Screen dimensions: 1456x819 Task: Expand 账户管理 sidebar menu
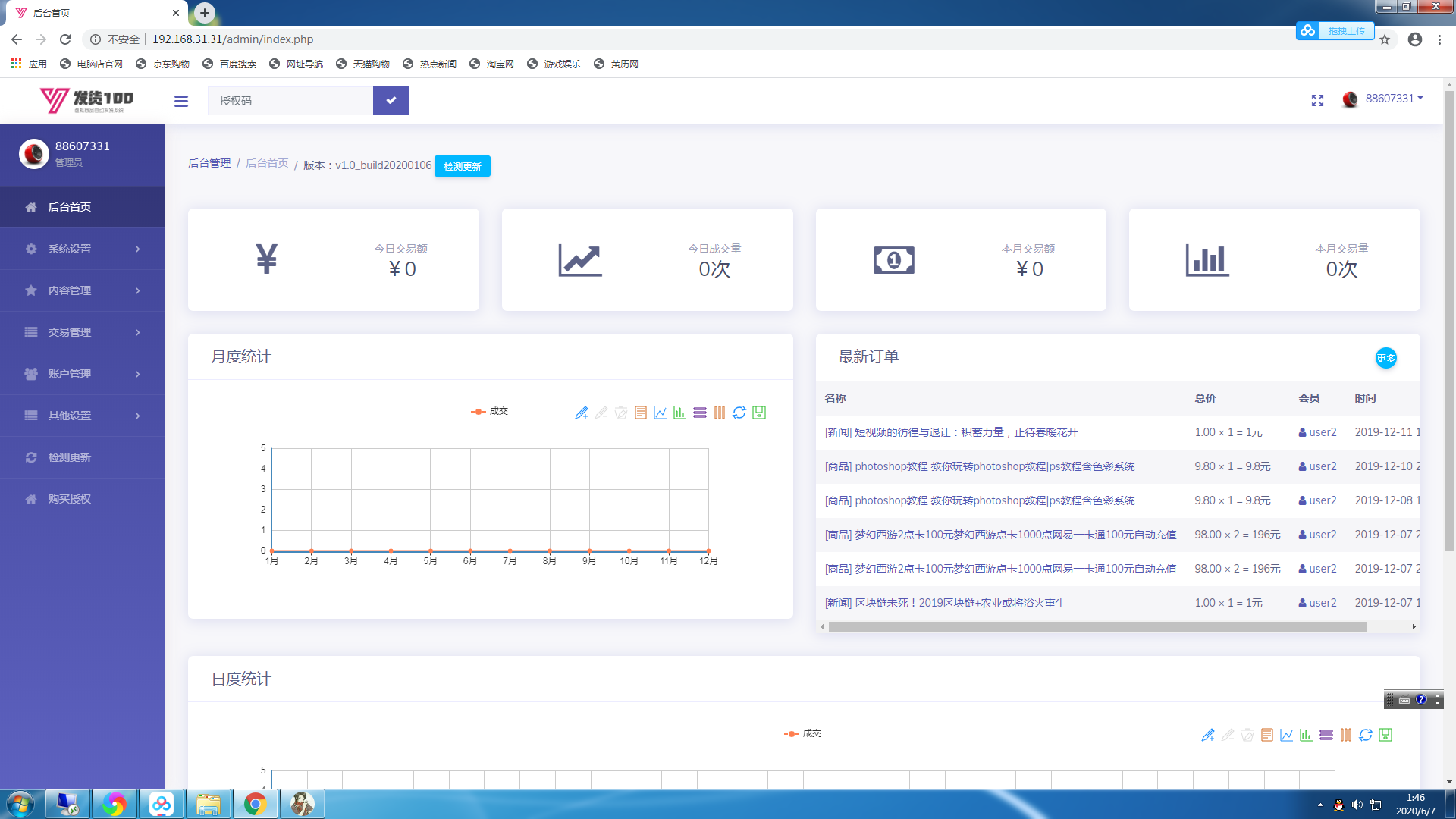click(83, 374)
